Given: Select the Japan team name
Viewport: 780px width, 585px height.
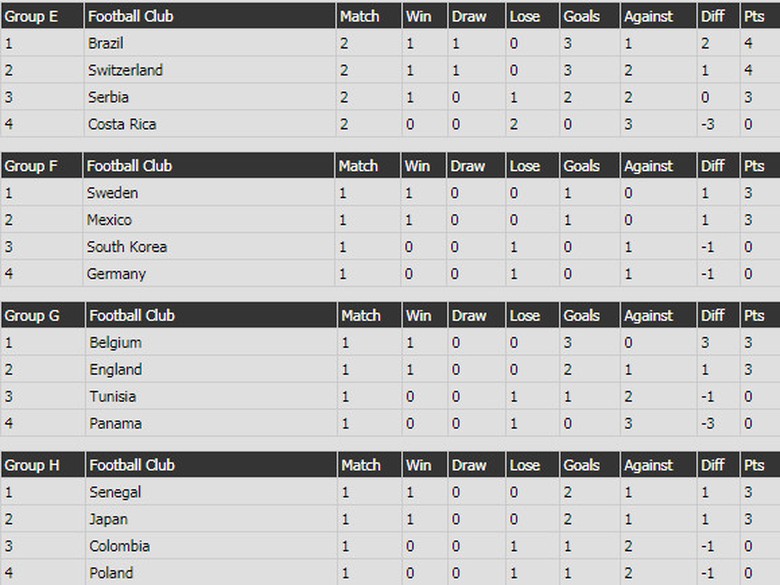Looking at the screenshot, I should pos(108,520).
